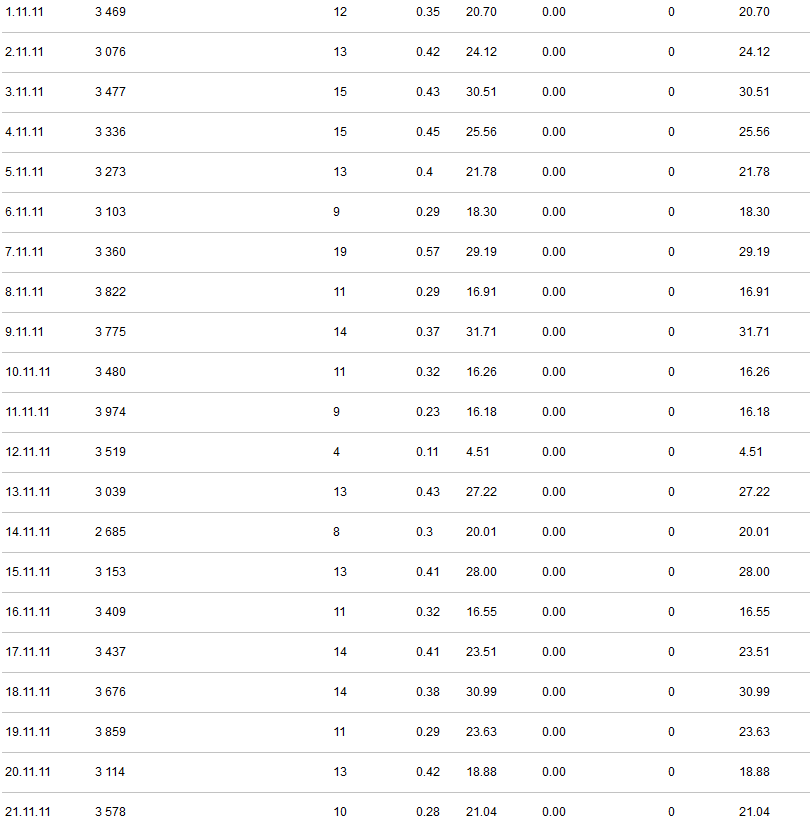
Task: Click the date cell 13.11.11
Action: pyautogui.click(x=27, y=492)
